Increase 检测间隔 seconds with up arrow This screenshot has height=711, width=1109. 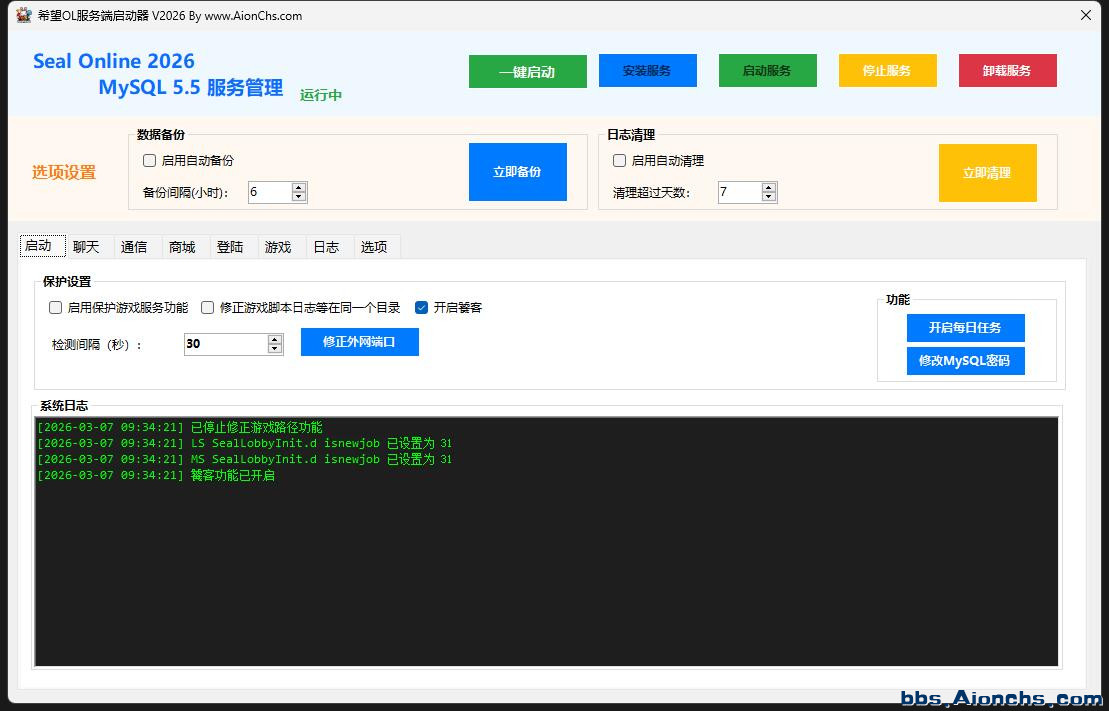275,339
